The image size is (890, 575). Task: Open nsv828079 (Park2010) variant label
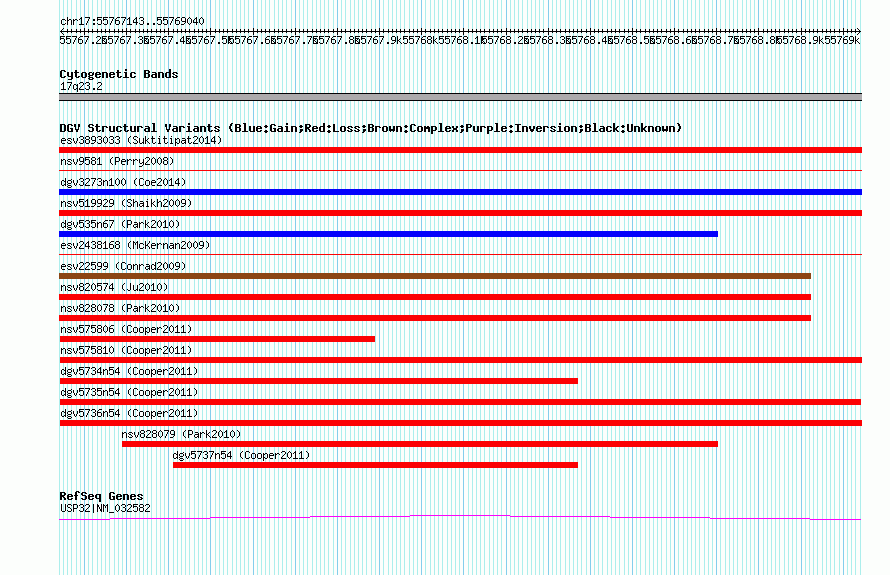click(x=181, y=434)
